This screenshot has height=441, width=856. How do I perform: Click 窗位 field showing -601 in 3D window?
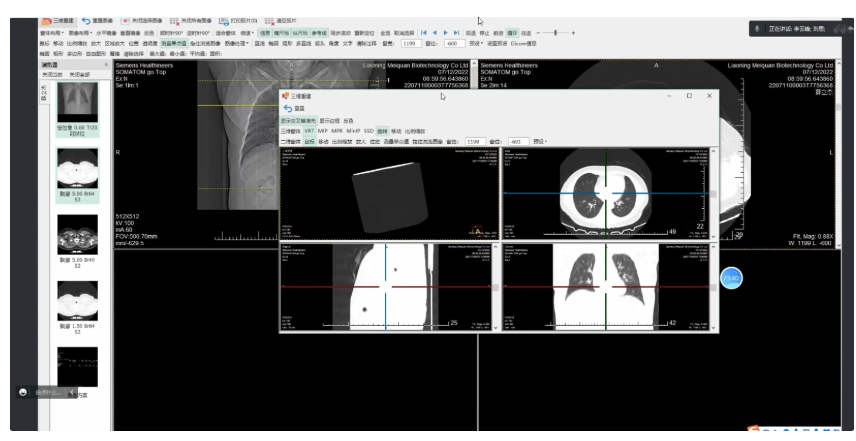click(519, 142)
